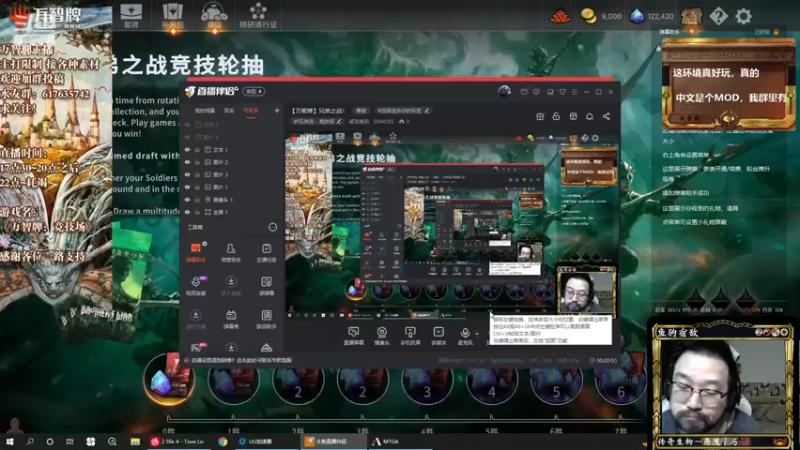800x450 pixels.
Task: Open Windows taskbar search
Action: 30,441
